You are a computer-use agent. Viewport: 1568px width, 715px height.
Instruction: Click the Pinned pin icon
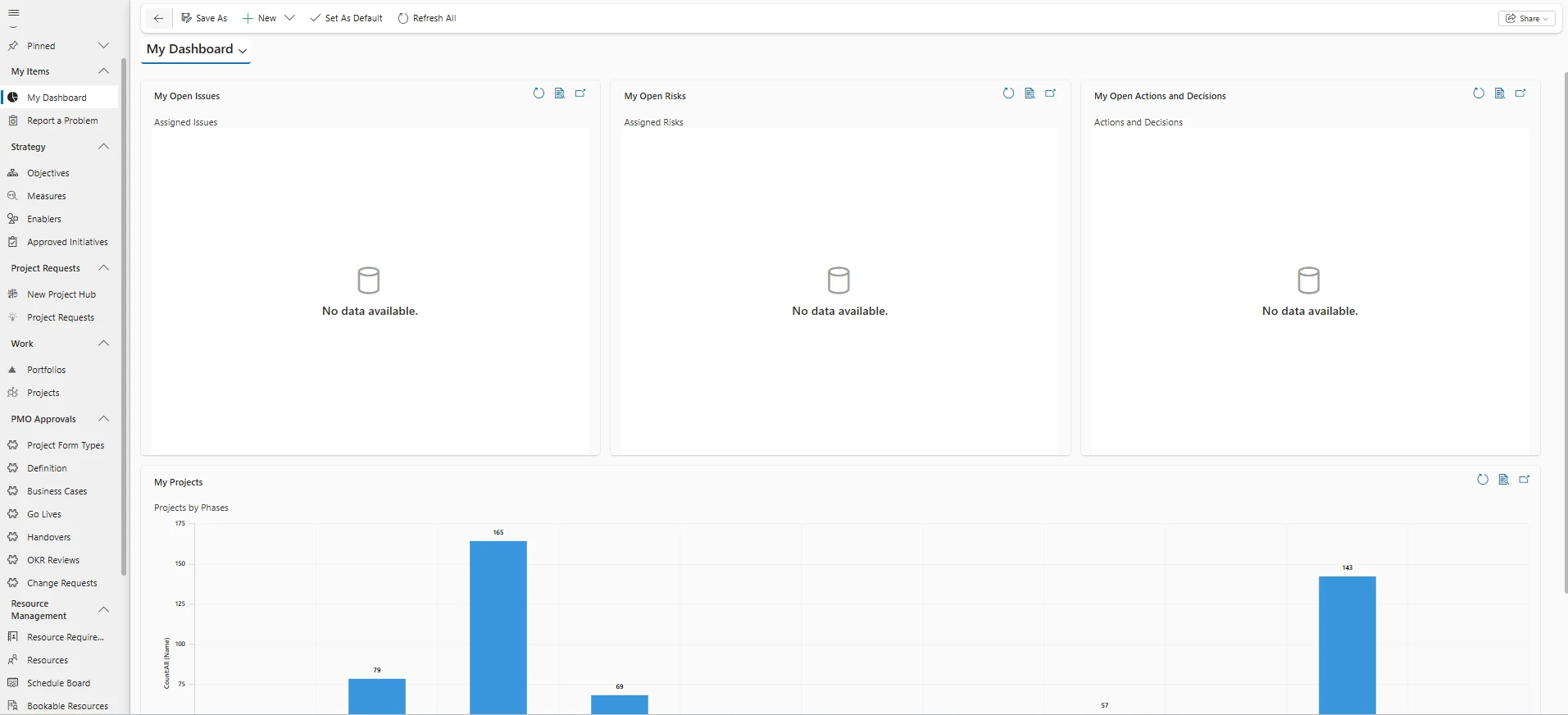(x=13, y=46)
